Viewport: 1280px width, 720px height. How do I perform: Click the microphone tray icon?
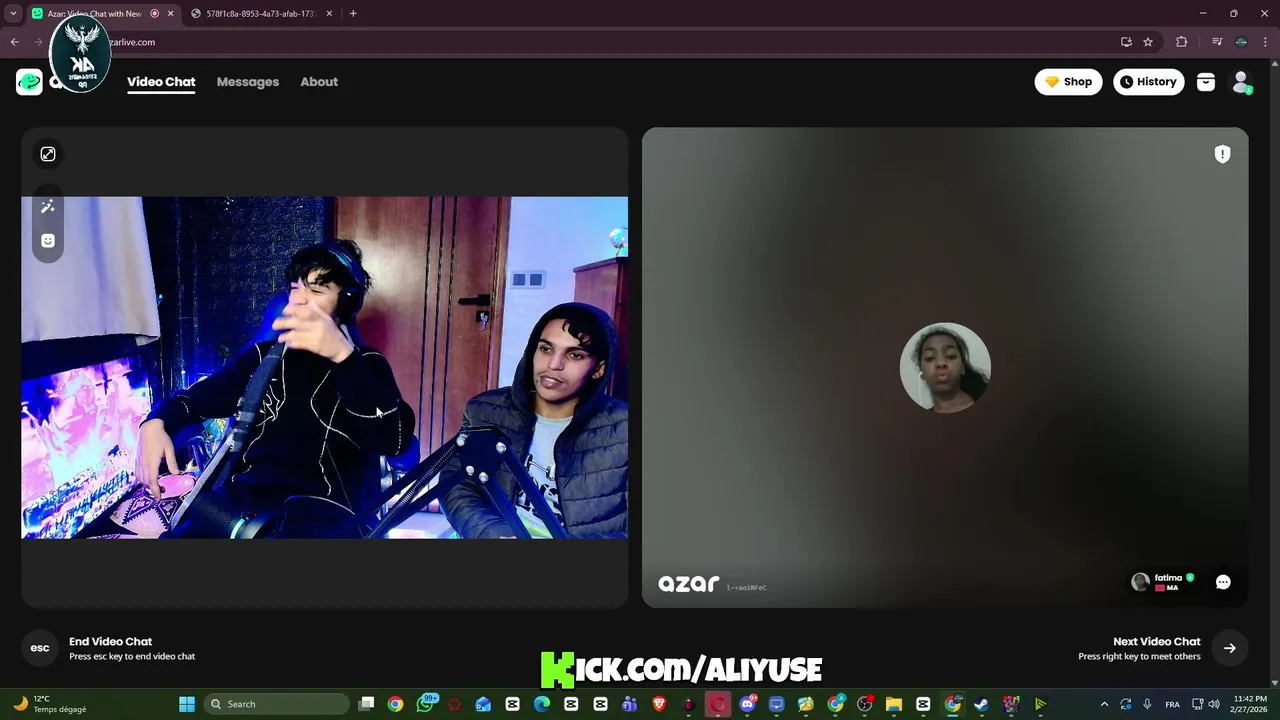1147,704
